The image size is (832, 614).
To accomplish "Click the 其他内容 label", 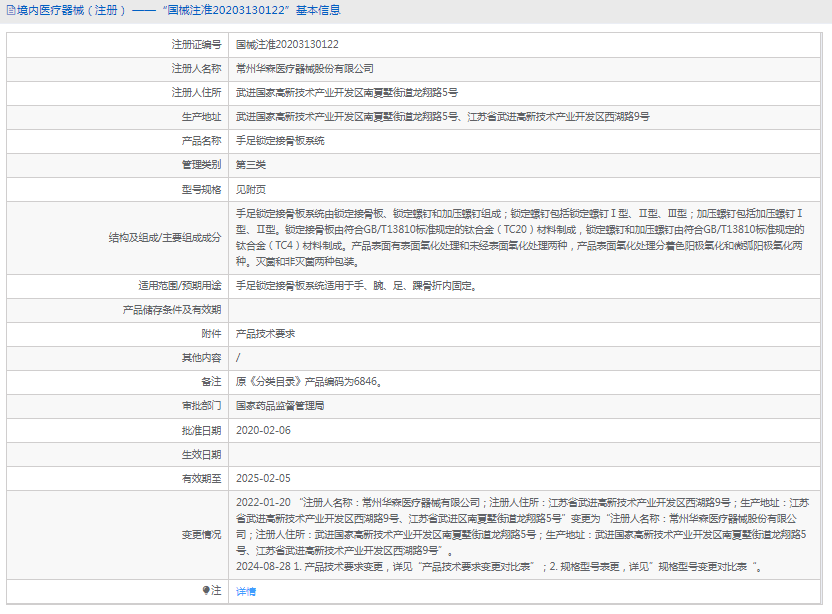I will point(201,358).
